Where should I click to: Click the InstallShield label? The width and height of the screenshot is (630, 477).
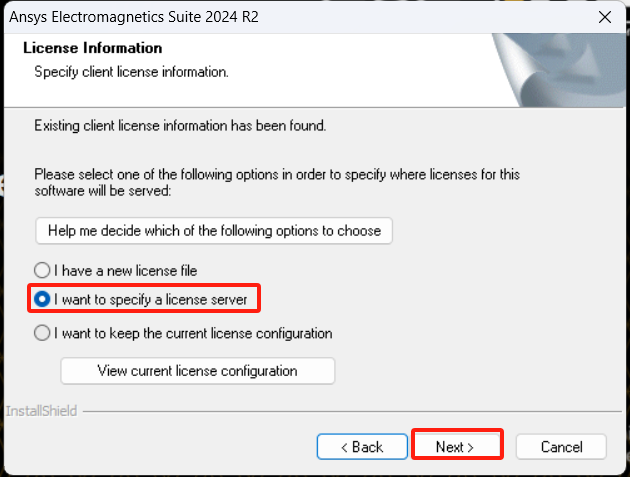[41, 411]
